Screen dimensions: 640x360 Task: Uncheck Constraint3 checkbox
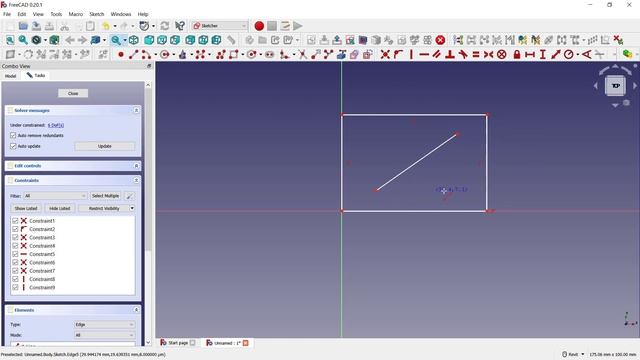[x=15, y=238]
